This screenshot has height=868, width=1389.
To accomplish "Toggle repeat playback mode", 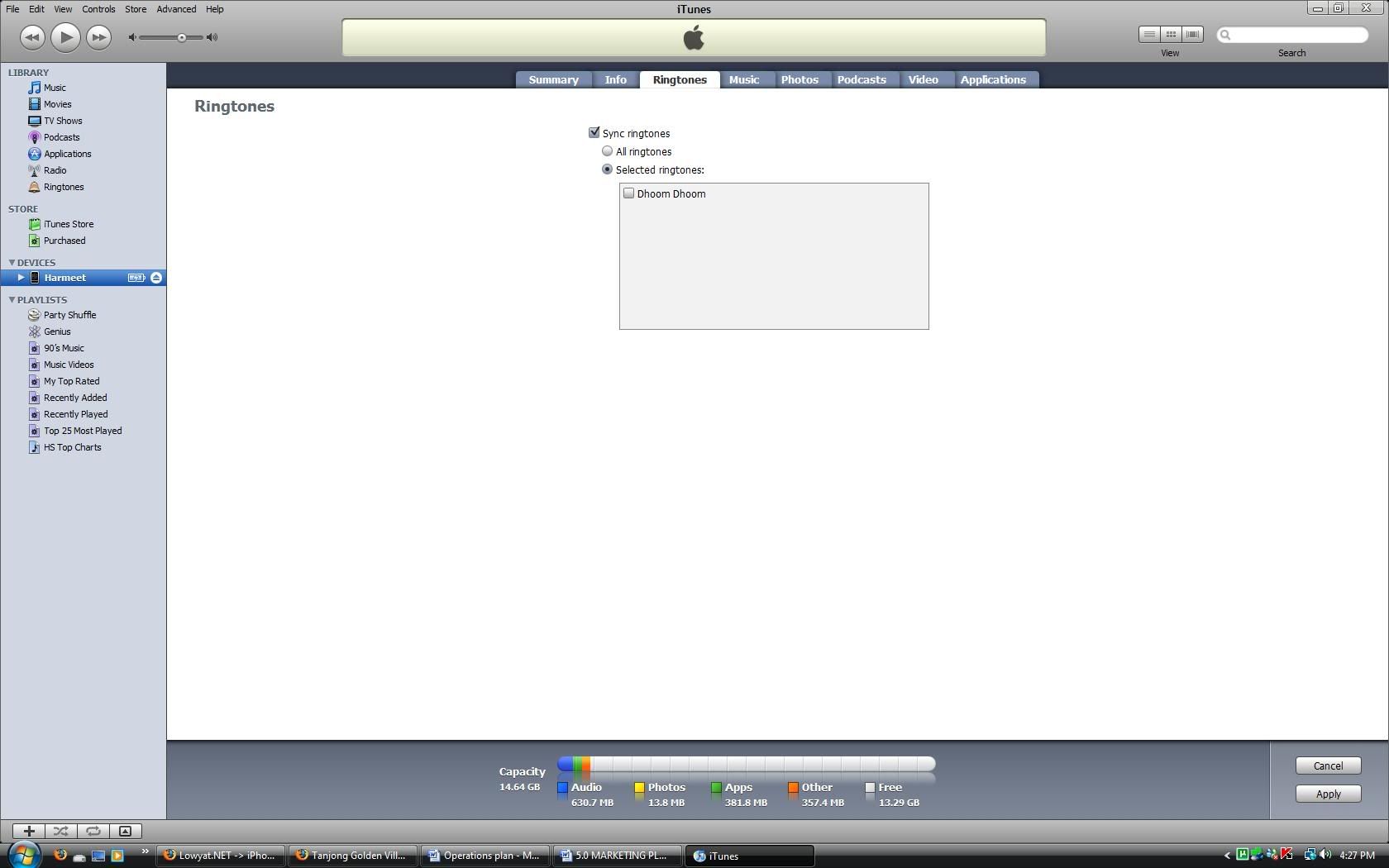I will [x=93, y=831].
